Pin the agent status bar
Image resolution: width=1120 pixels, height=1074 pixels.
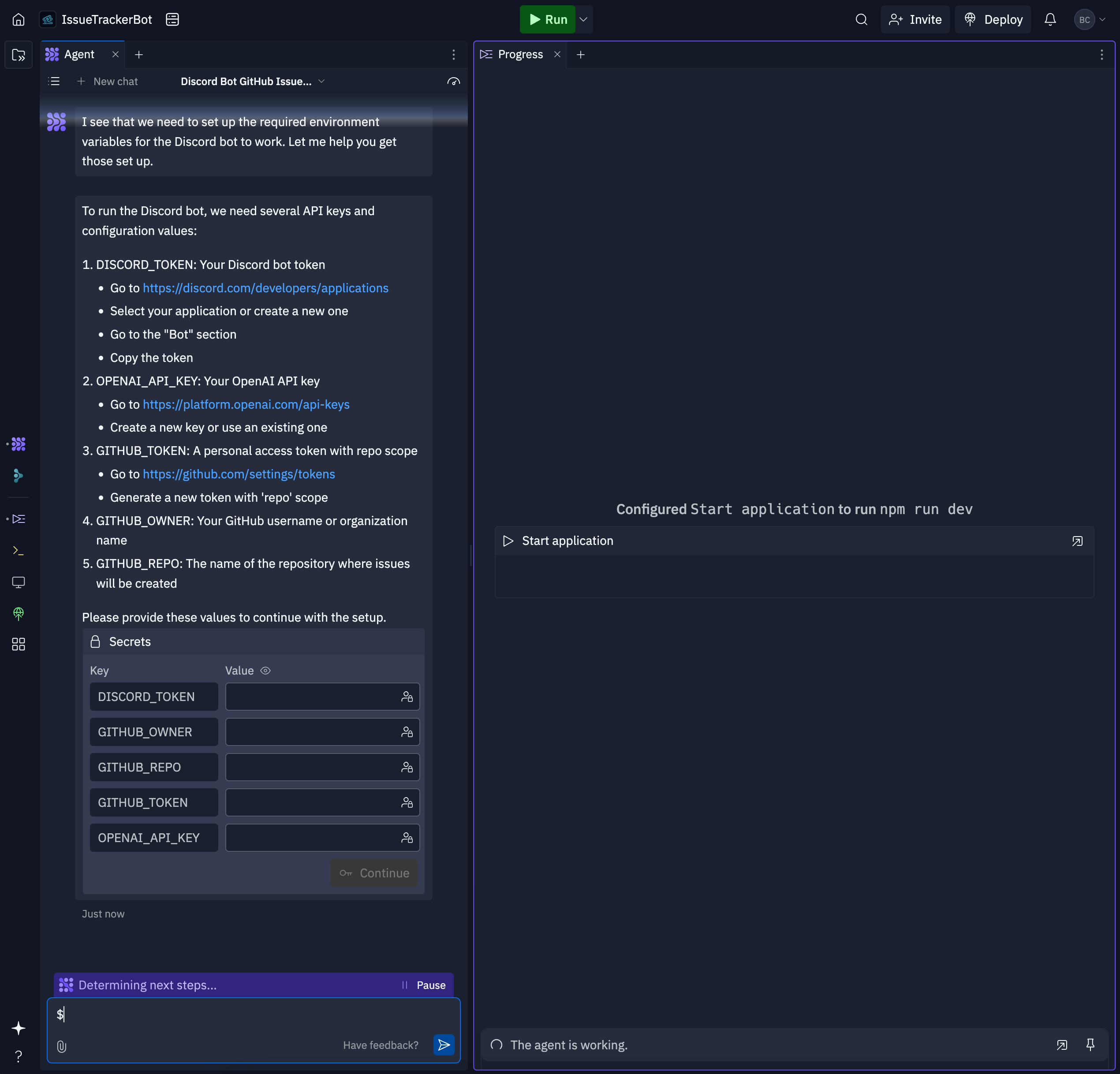pos(1090,1045)
